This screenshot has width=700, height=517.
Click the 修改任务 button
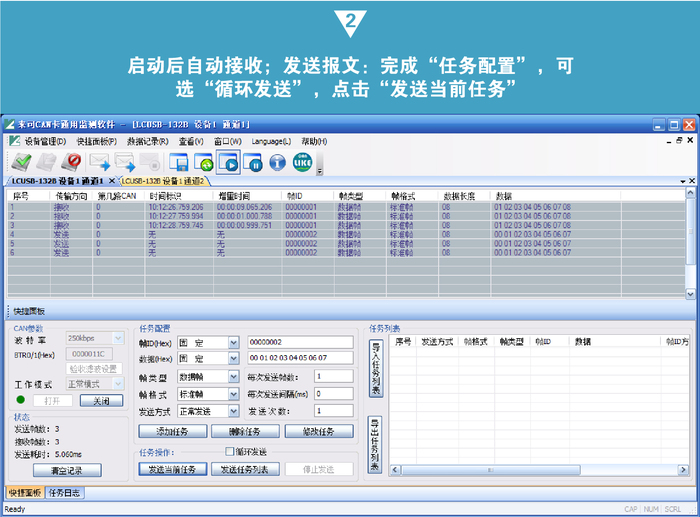tap(319, 431)
